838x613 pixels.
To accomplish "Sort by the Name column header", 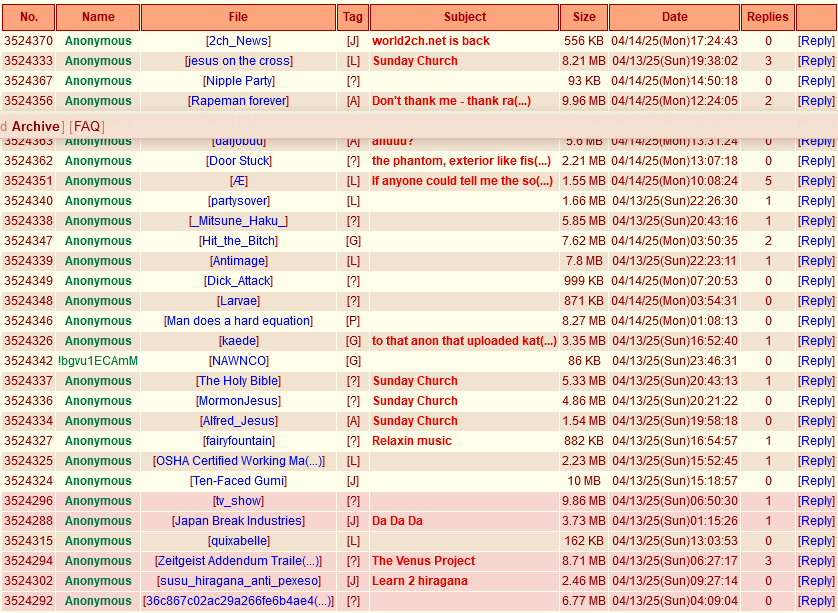I will [98, 17].
